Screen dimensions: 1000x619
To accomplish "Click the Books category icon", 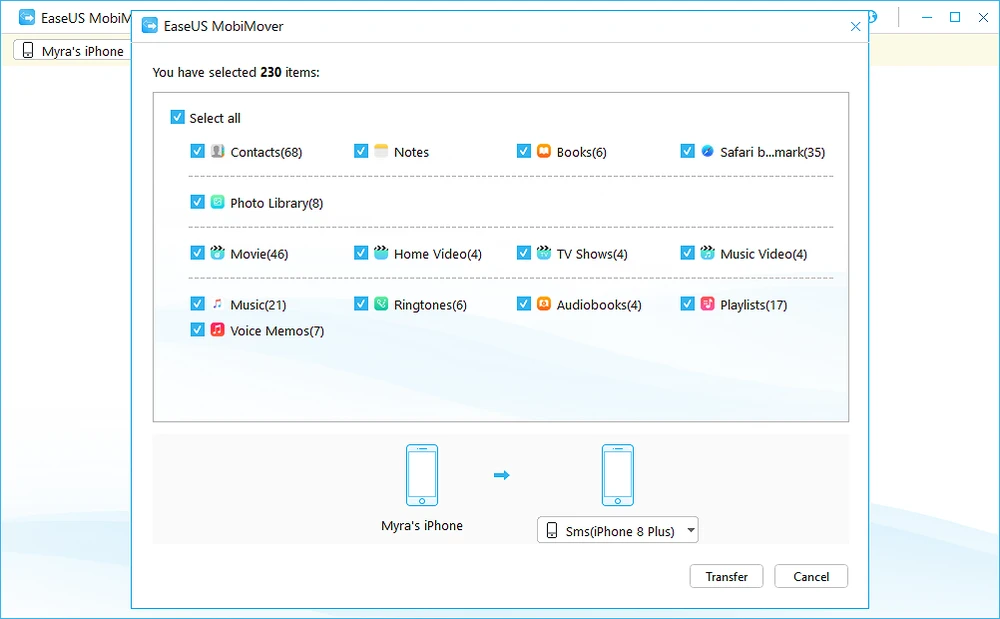I will tap(544, 152).
